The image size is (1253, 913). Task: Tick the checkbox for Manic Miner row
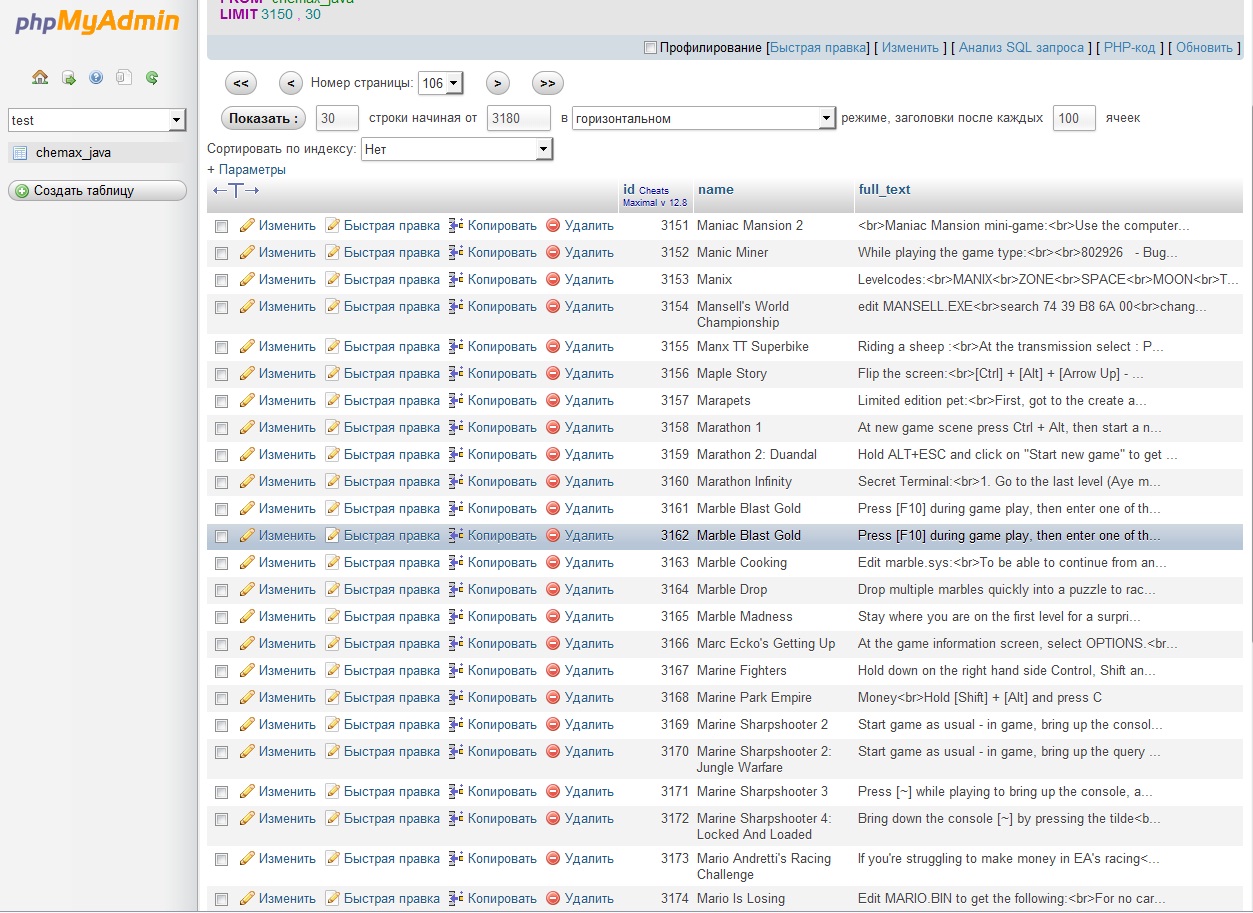(x=221, y=254)
